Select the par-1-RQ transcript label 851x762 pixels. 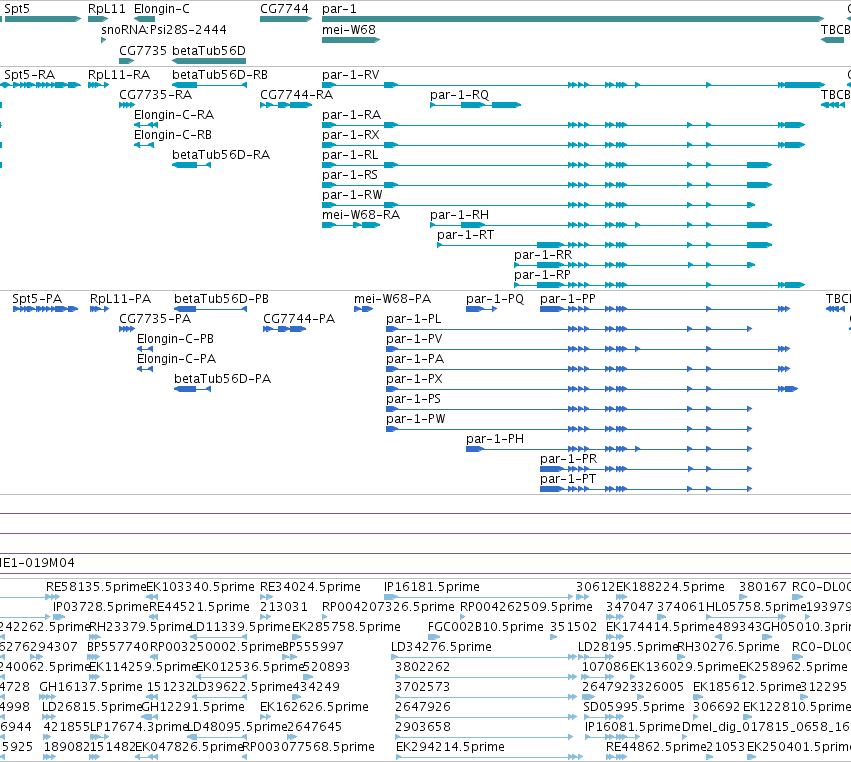(459, 95)
